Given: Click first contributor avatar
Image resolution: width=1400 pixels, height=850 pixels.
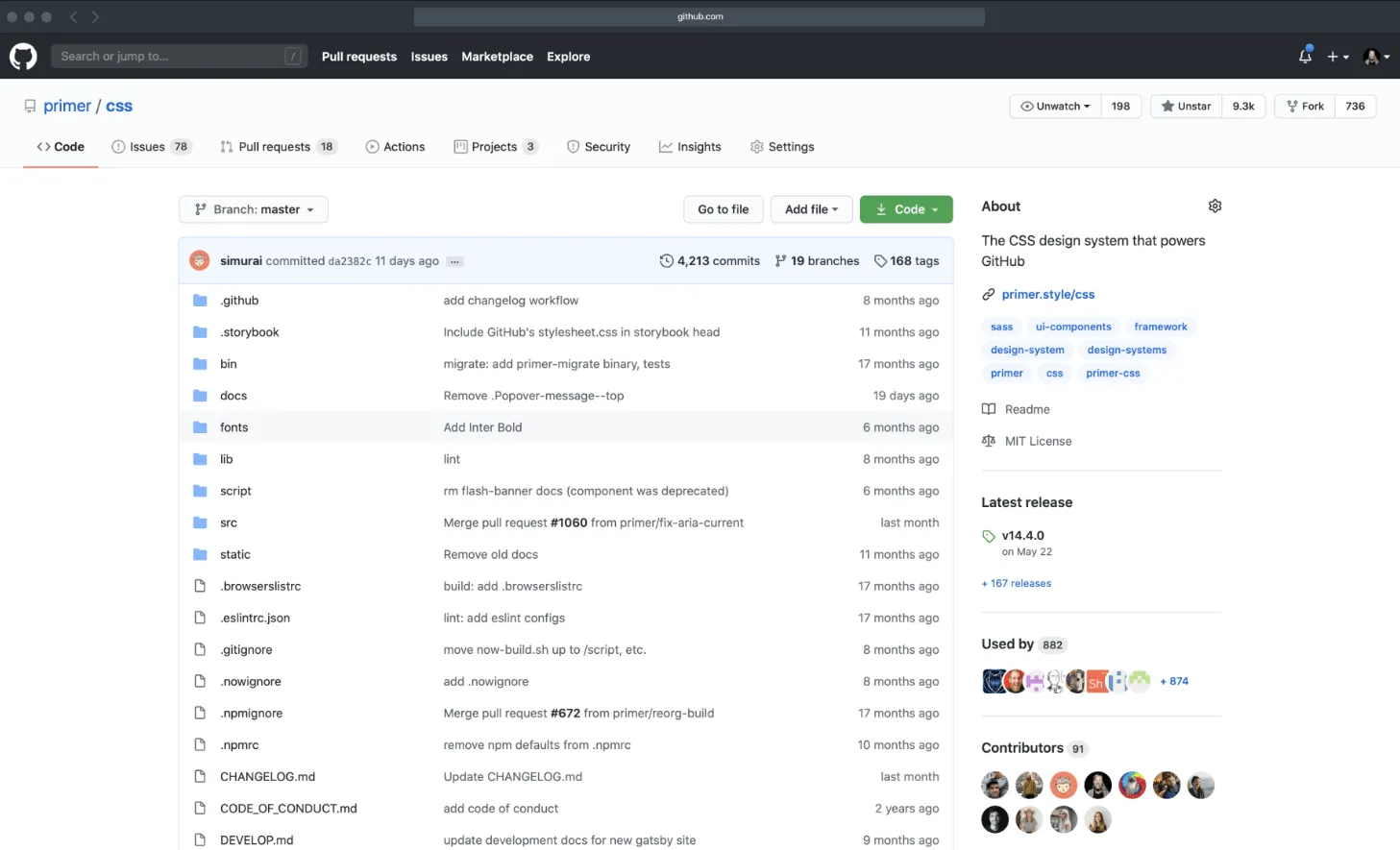Looking at the screenshot, I should click(x=995, y=786).
